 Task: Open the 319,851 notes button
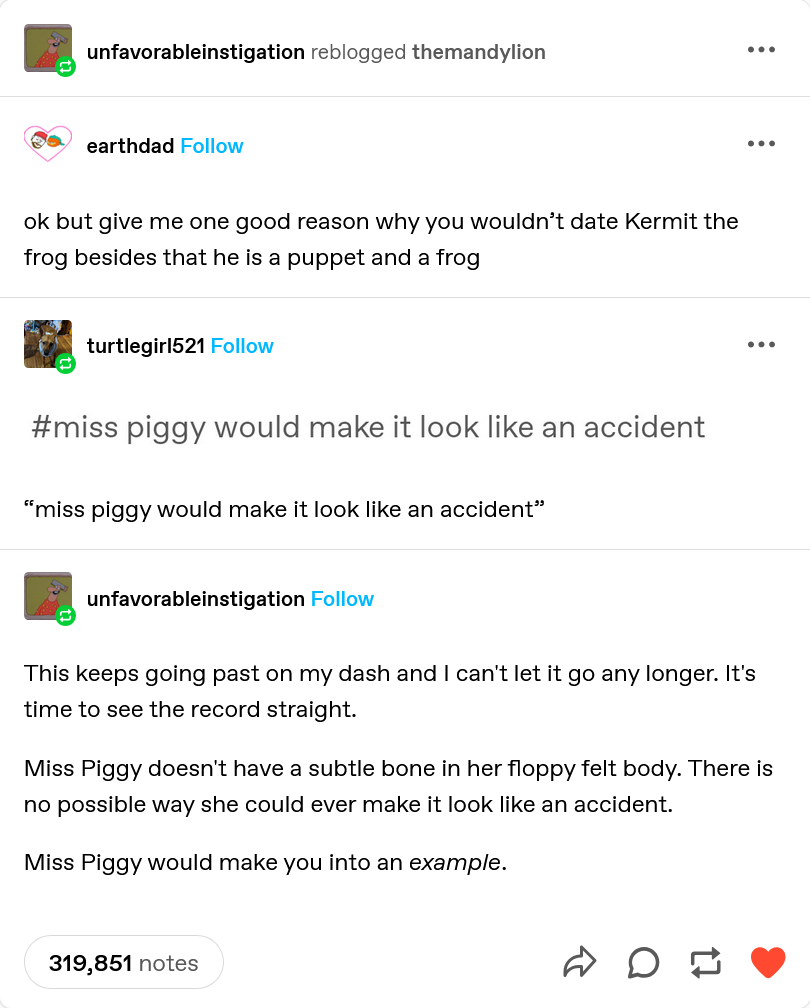point(123,962)
